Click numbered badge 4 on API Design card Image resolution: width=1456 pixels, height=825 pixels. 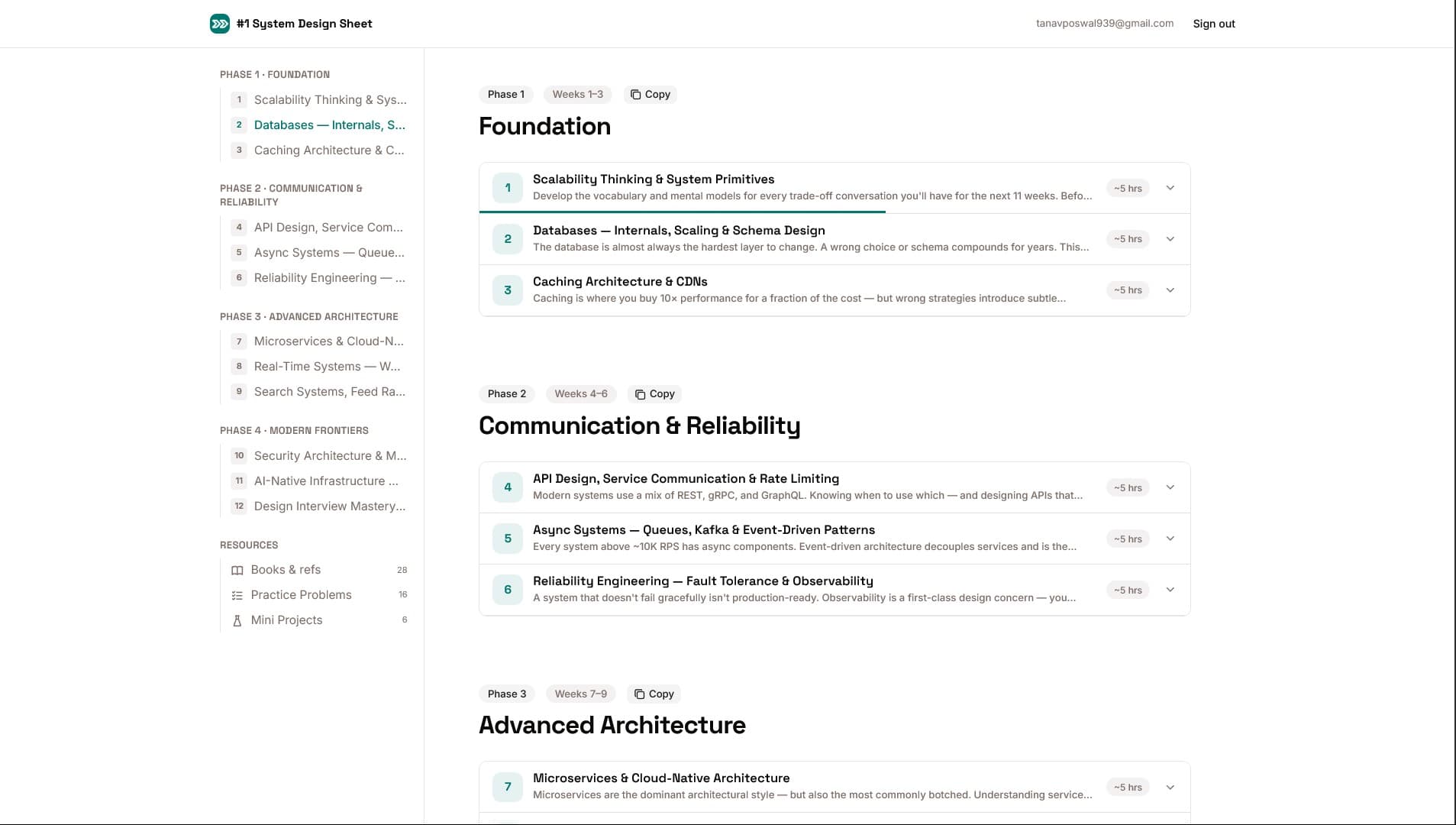(508, 487)
